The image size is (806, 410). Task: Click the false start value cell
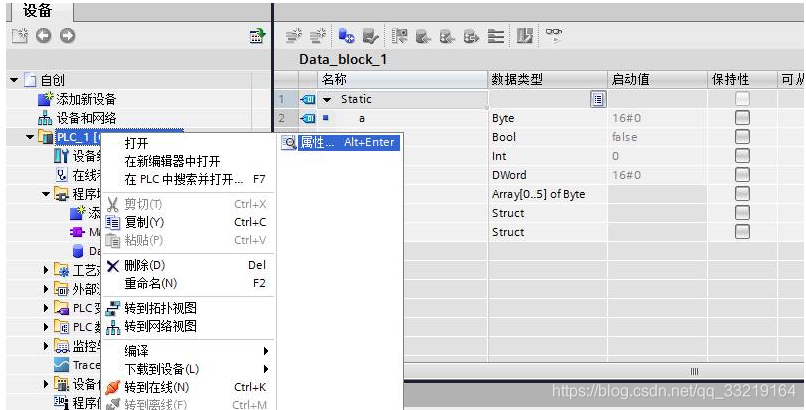point(657,137)
